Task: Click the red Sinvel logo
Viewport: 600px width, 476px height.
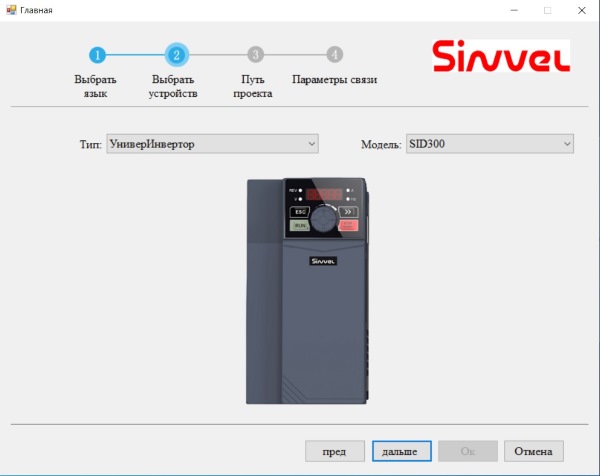Action: (x=500, y=56)
